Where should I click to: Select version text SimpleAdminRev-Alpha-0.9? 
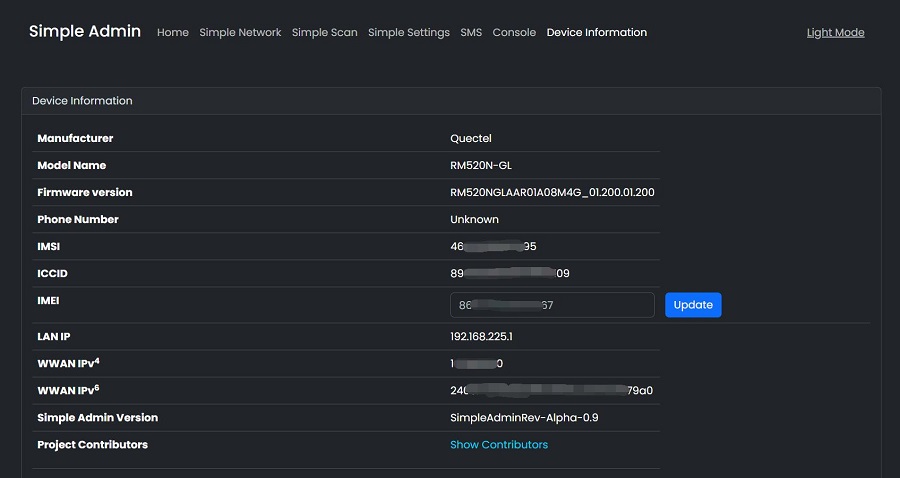524,418
